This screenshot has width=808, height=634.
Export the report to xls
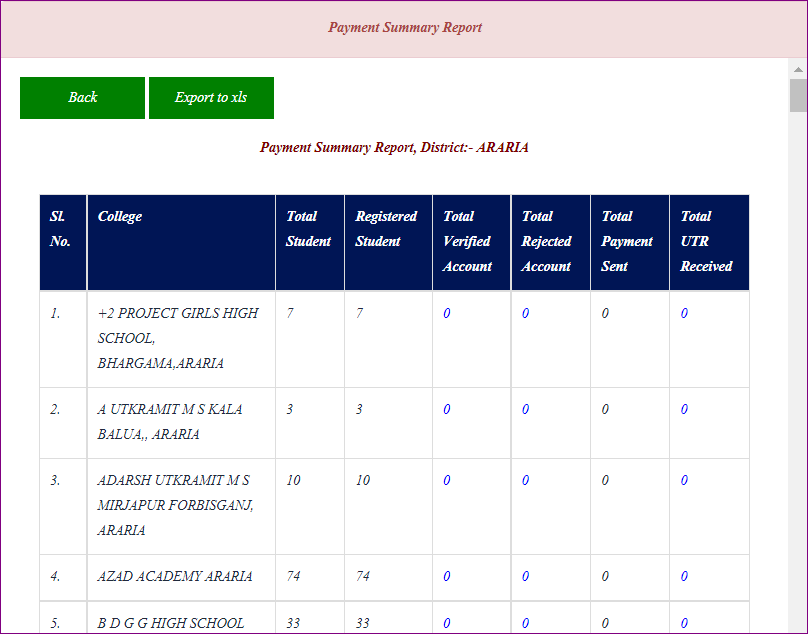pos(211,98)
